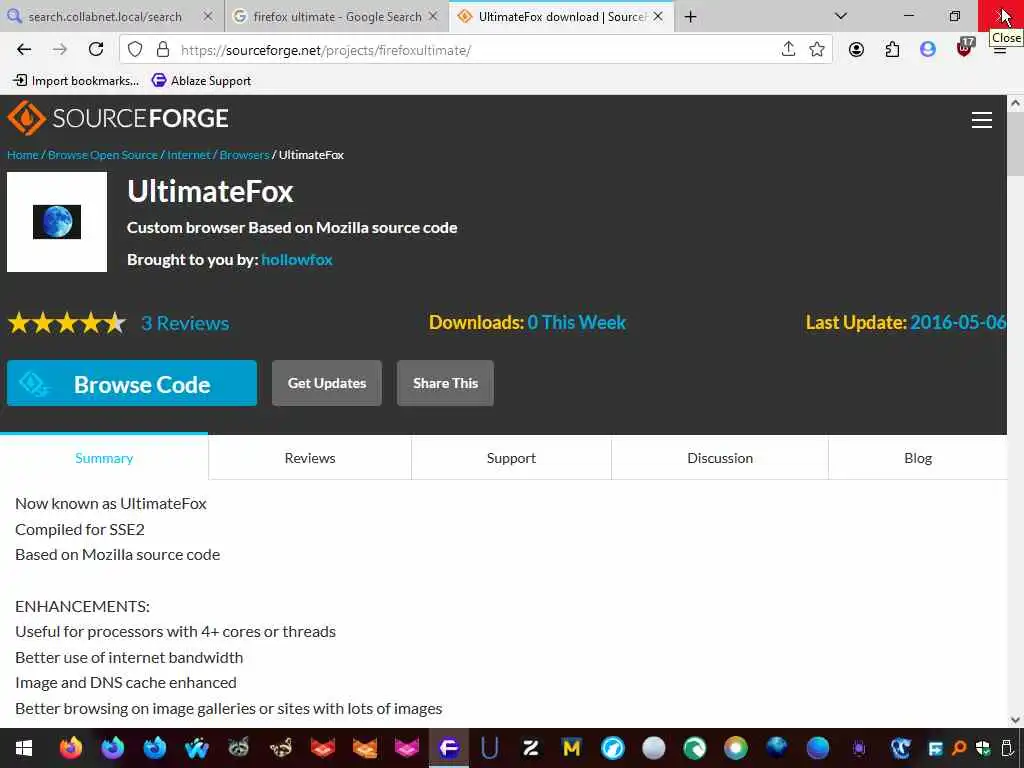
Task: Open the yellow M icon in taskbar
Action: point(572,748)
